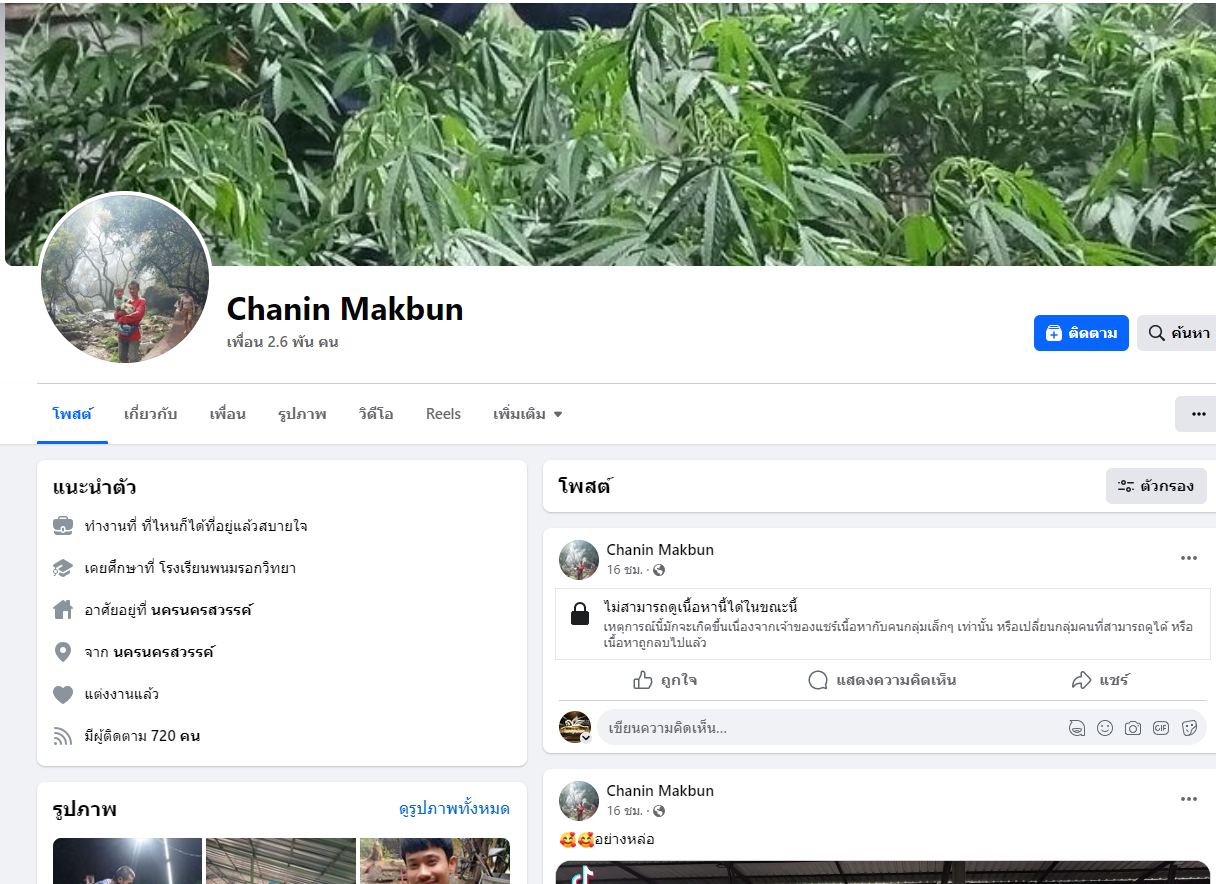Click the avatar sticker icon in comment box
The image size is (1216, 884).
1077,728
